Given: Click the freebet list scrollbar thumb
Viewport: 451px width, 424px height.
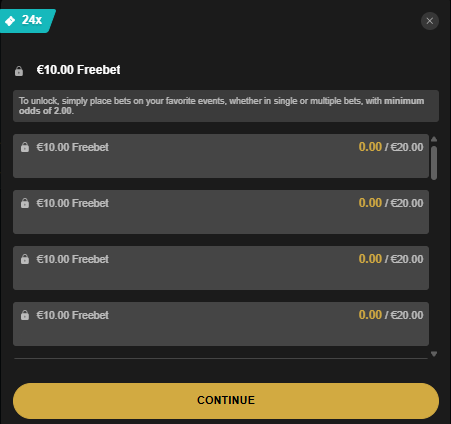Looking at the screenshot, I should [x=434, y=163].
